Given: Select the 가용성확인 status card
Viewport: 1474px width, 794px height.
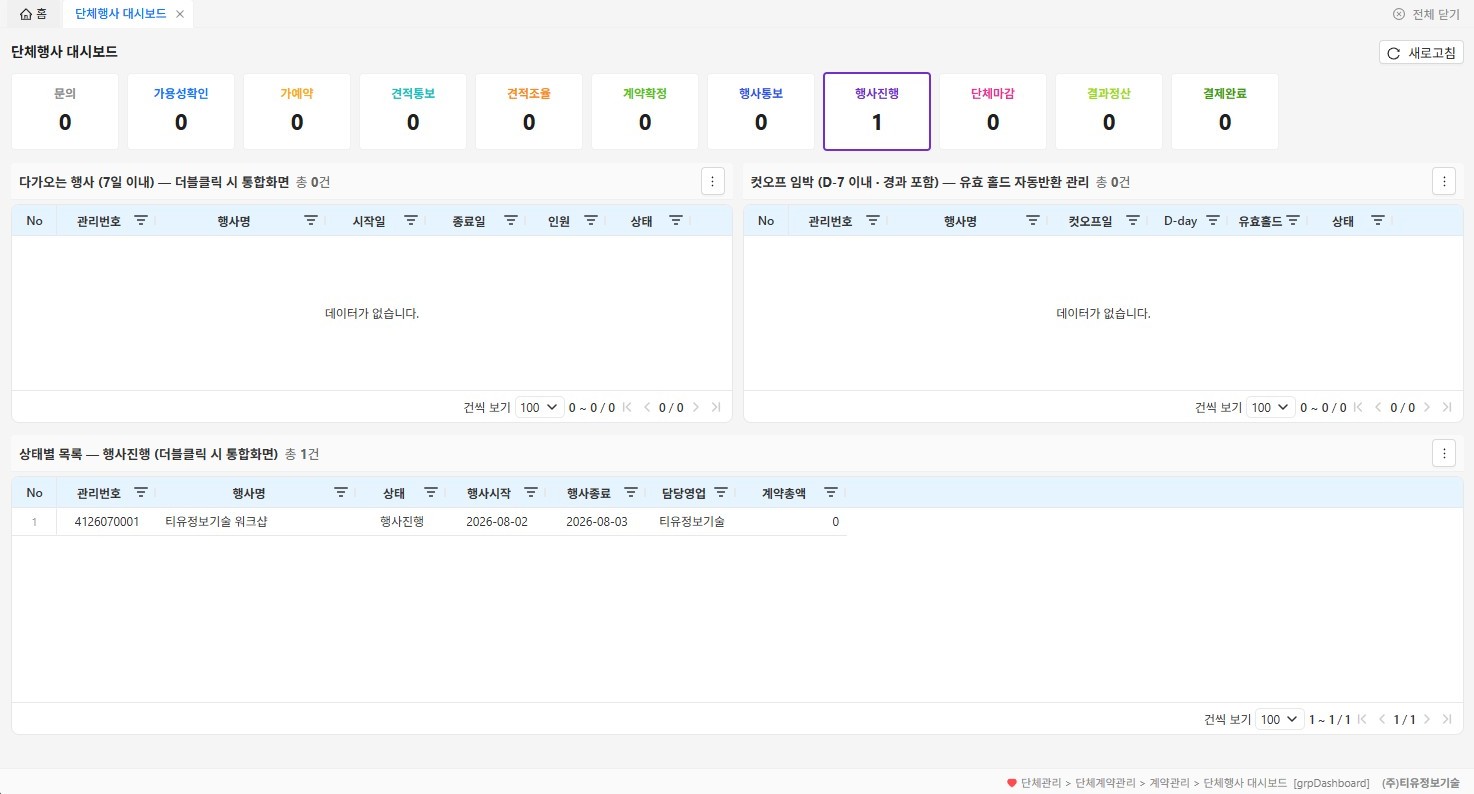Looking at the screenshot, I should click(181, 111).
